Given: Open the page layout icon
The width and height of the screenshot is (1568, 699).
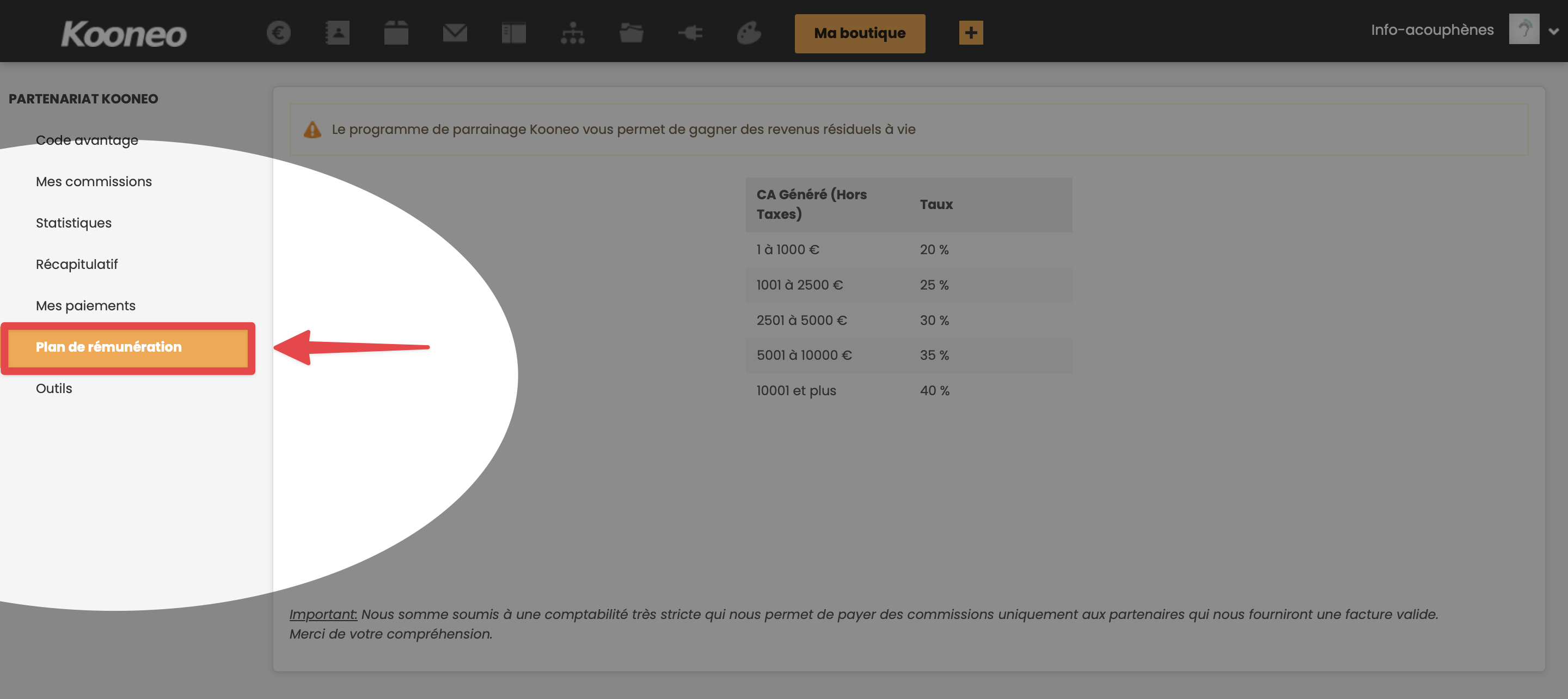Looking at the screenshot, I should pos(514,32).
